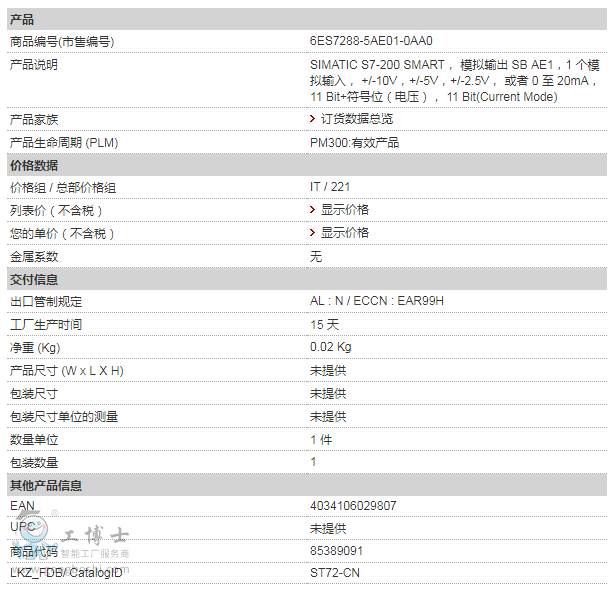615x589 pixels.
Task: Click the red arrow in the 列表价 row
Action: pos(312,210)
